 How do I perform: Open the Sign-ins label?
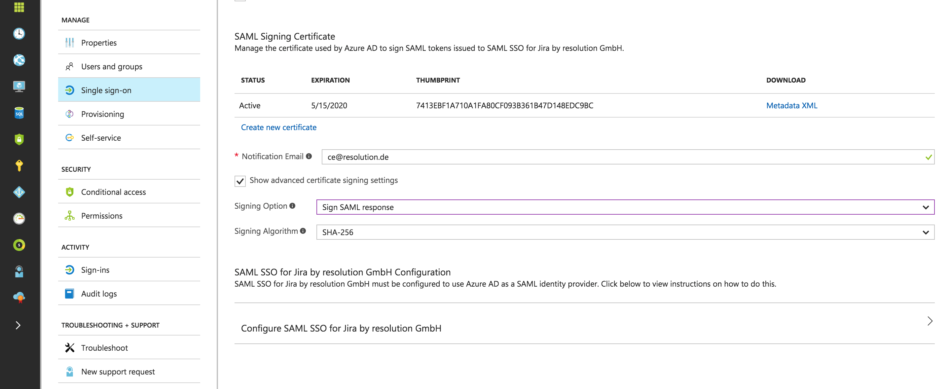pyautogui.click(x=95, y=270)
